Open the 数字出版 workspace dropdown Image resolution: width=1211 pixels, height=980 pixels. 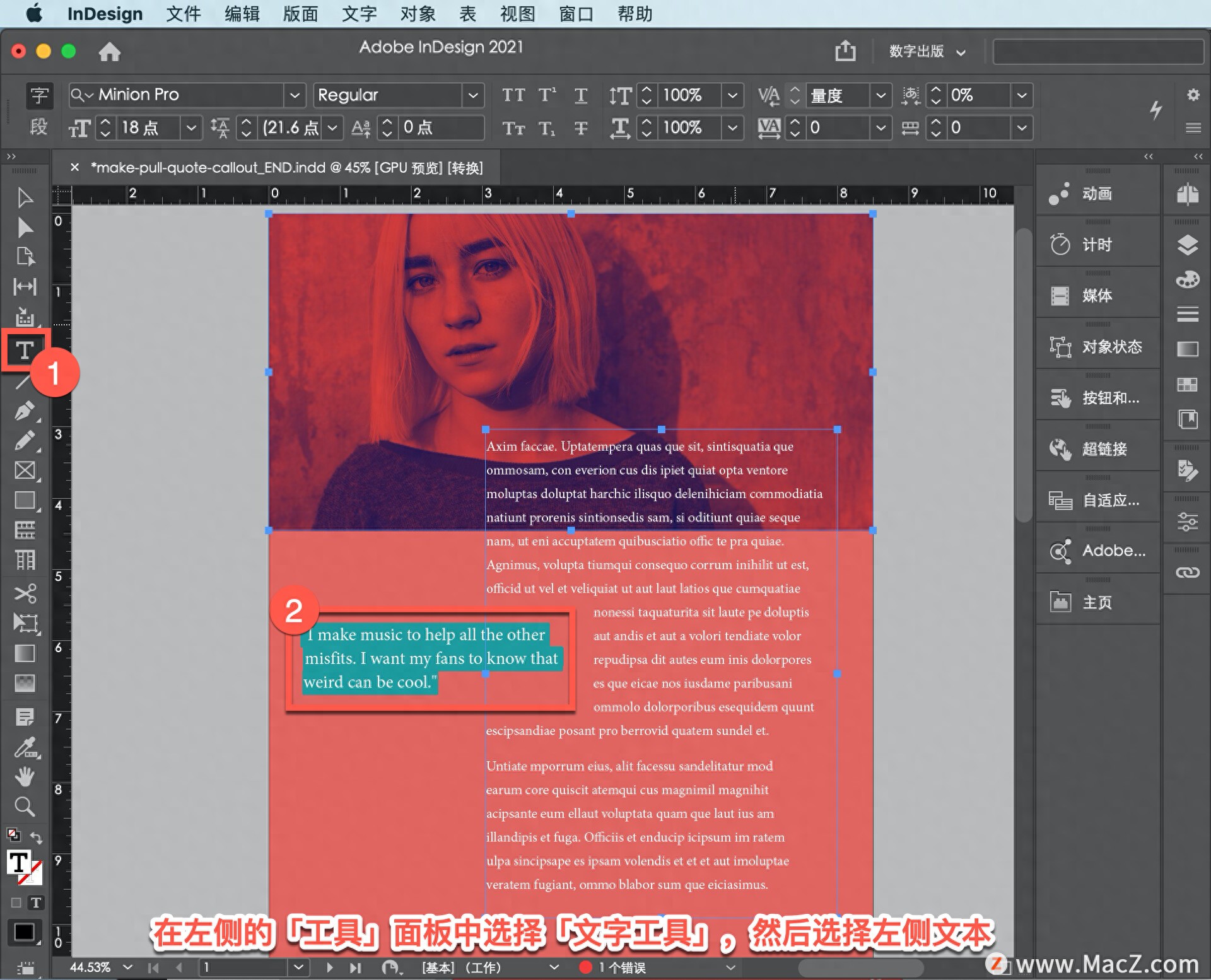927,52
